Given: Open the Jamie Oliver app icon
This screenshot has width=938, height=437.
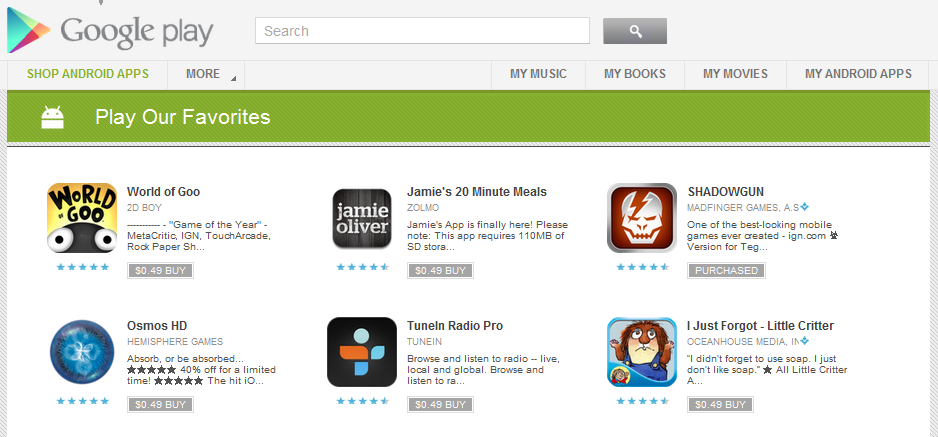Looking at the screenshot, I should (362, 218).
